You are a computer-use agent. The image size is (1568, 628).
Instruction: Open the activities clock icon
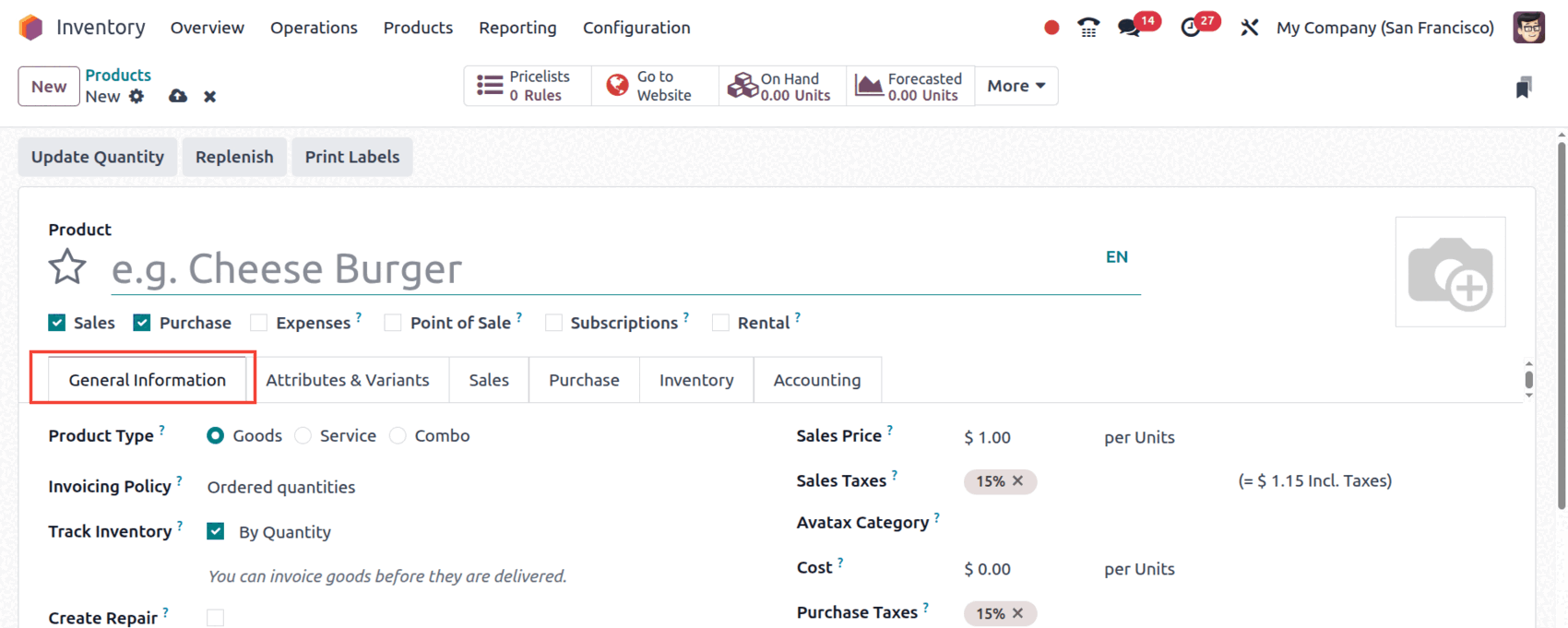click(x=1191, y=28)
